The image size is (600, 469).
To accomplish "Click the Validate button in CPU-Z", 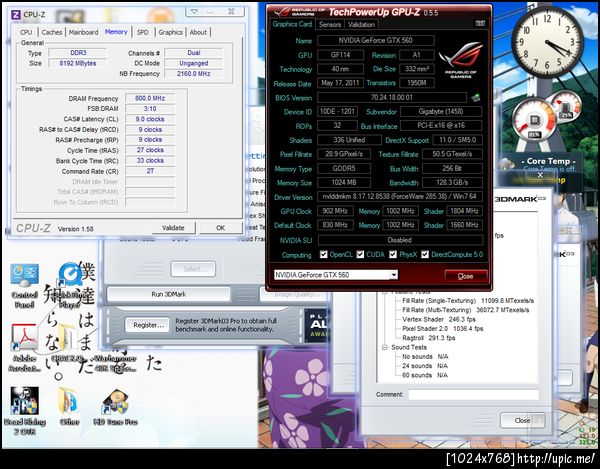I will [173, 228].
